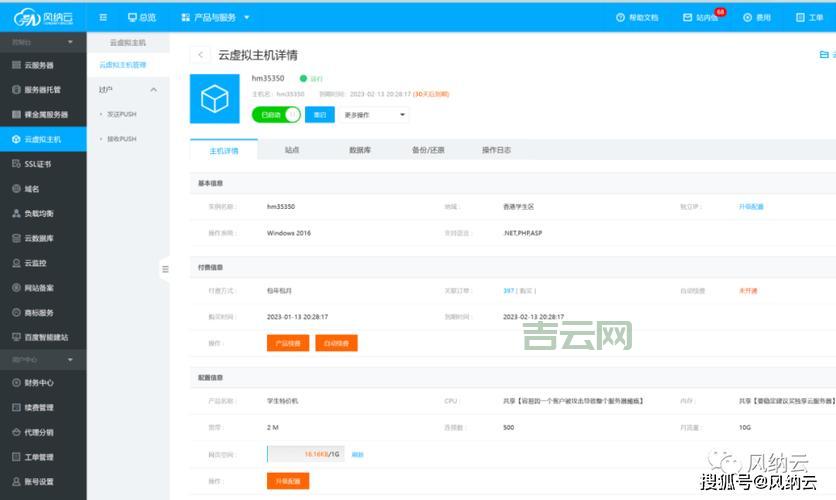Collapse the sidebar section header above 云服务器

[x=43, y=42]
